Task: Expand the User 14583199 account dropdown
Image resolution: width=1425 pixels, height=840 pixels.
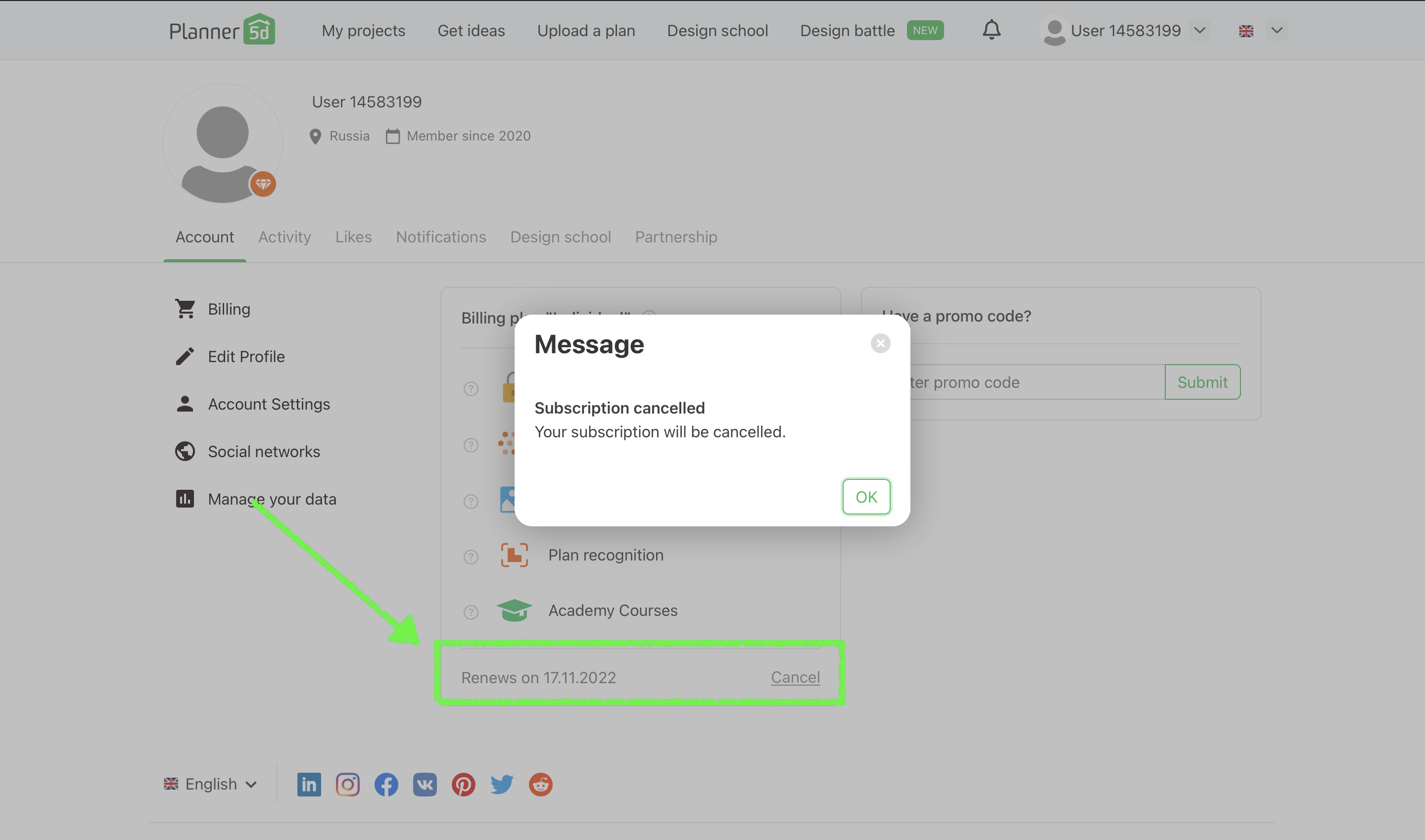Action: coord(1199,30)
